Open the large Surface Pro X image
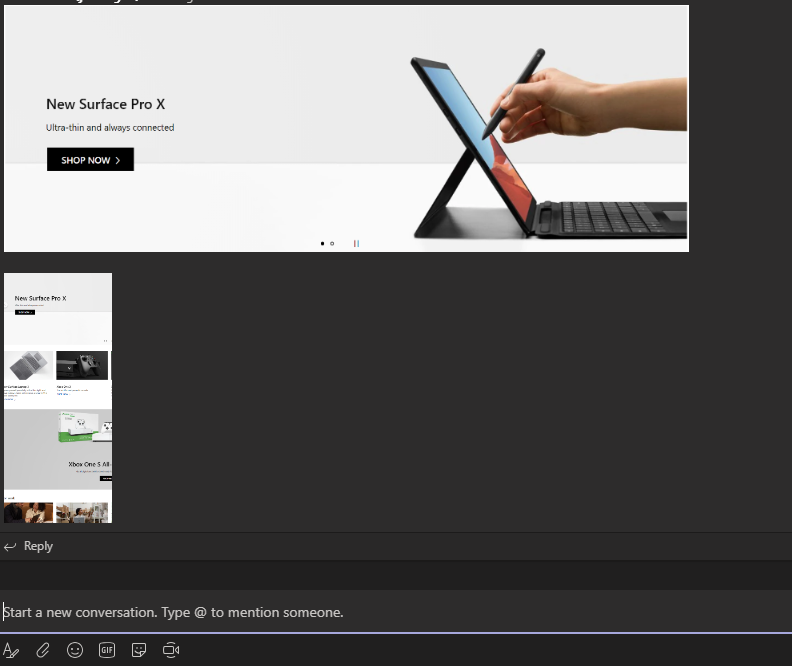The width and height of the screenshot is (792, 666). (346, 128)
